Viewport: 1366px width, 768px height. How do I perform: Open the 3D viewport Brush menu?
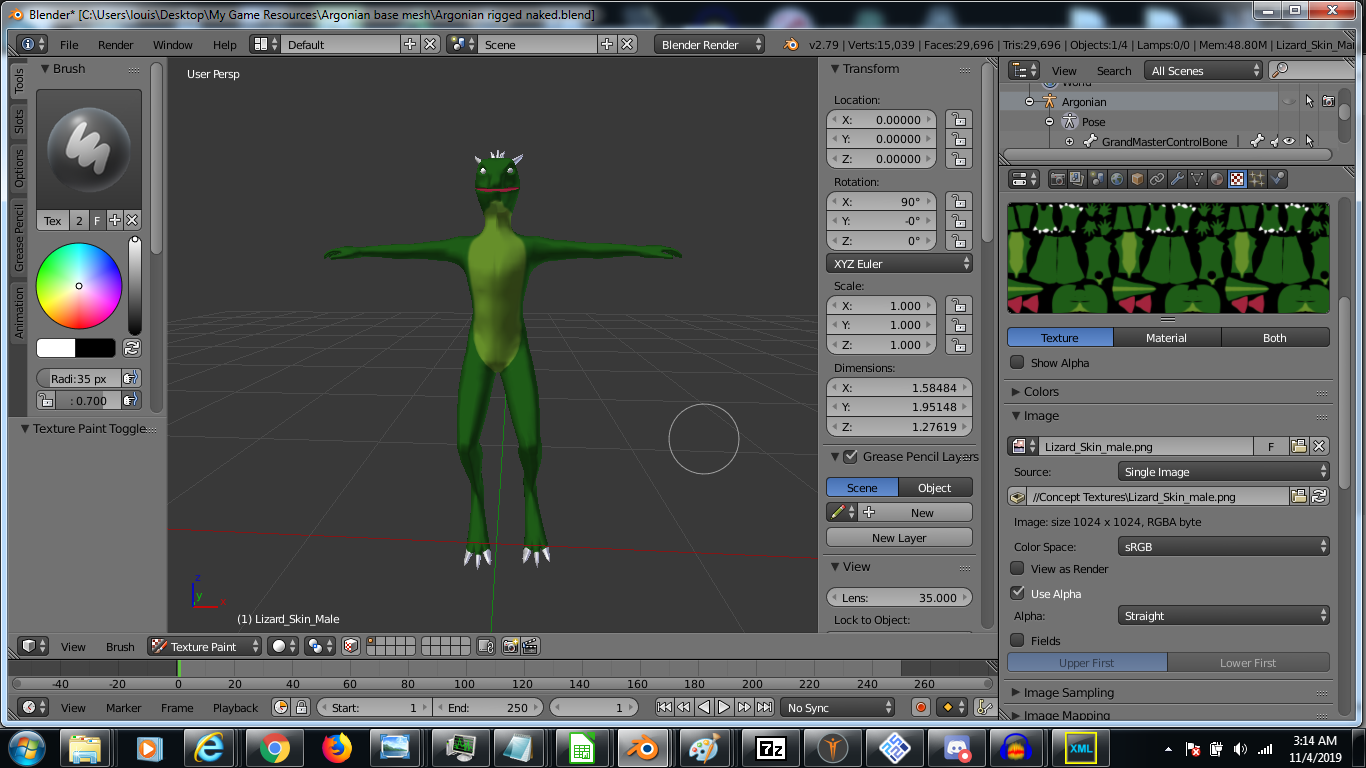click(x=120, y=646)
